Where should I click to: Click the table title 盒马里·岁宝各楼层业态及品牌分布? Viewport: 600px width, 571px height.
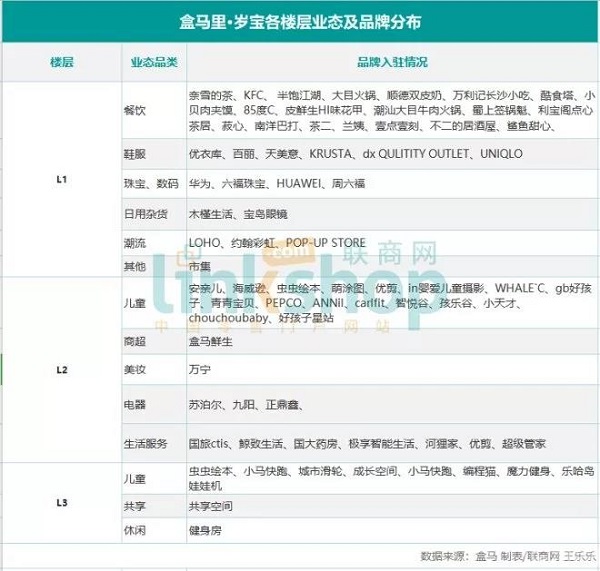[300, 22]
